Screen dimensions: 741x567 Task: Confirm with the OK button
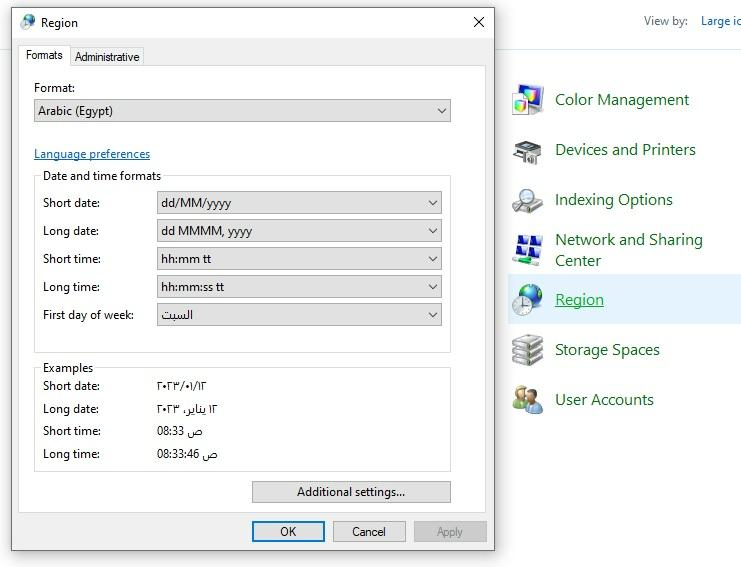point(288,532)
